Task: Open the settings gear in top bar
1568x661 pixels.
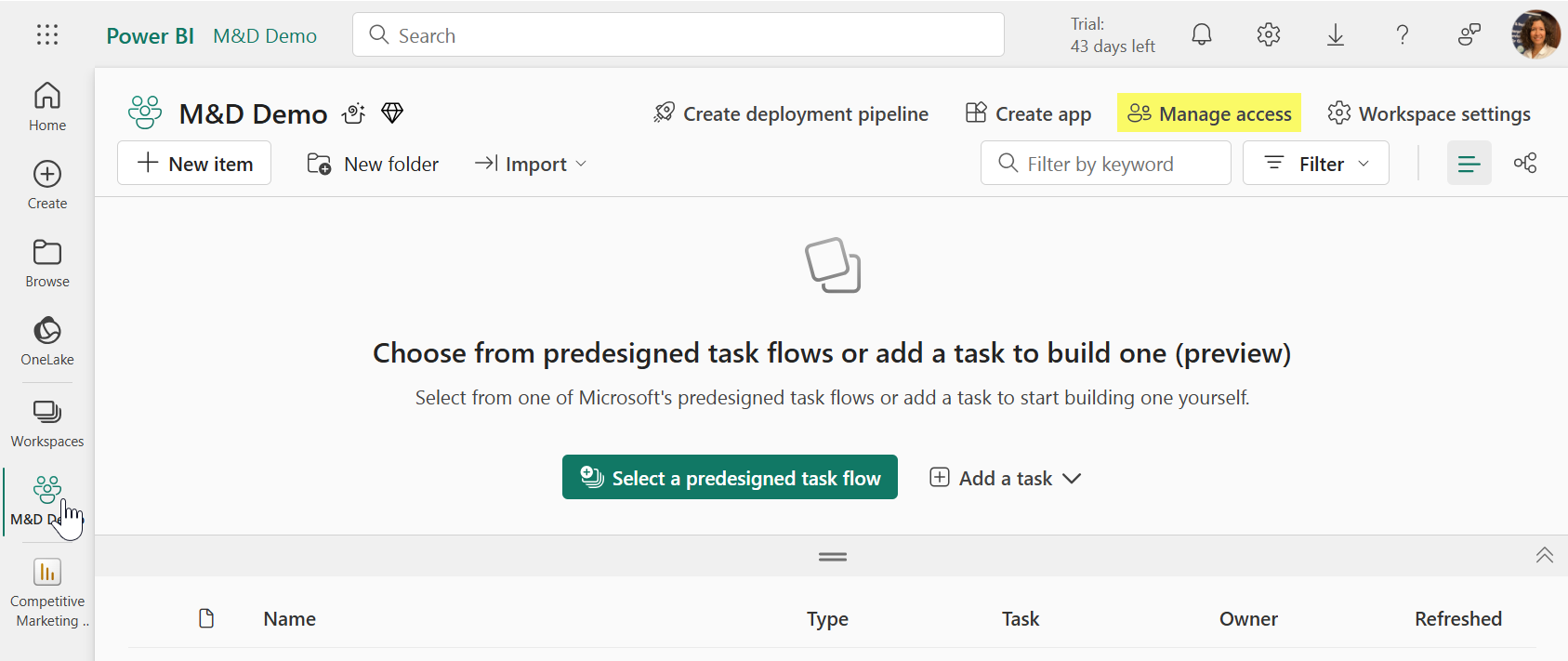Action: click(x=1269, y=35)
